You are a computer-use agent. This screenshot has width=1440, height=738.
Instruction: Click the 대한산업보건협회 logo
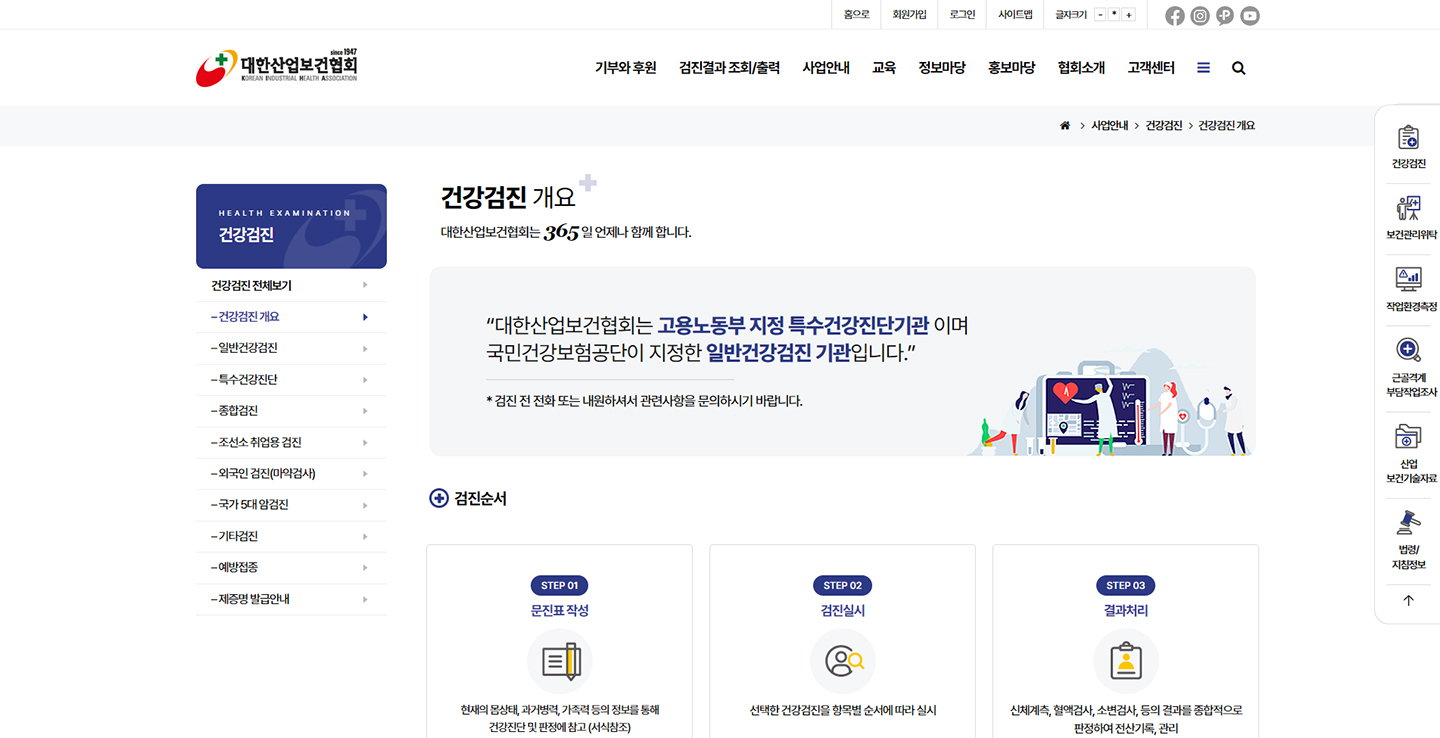(277, 68)
